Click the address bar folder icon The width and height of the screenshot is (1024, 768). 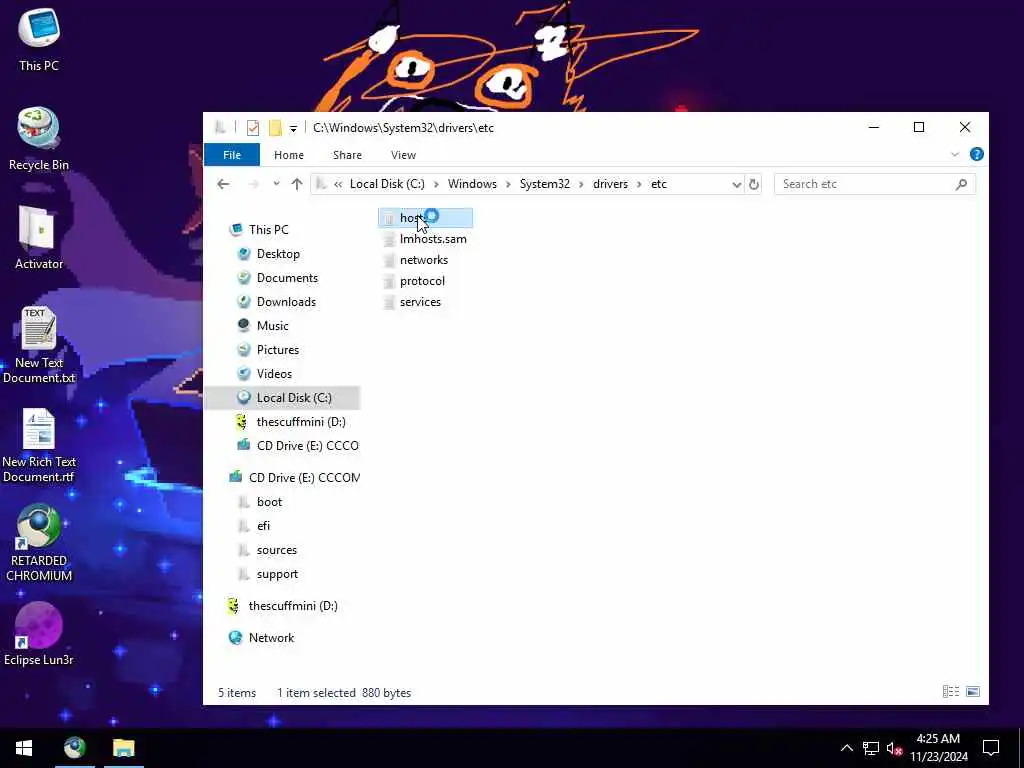pos(321,184)
